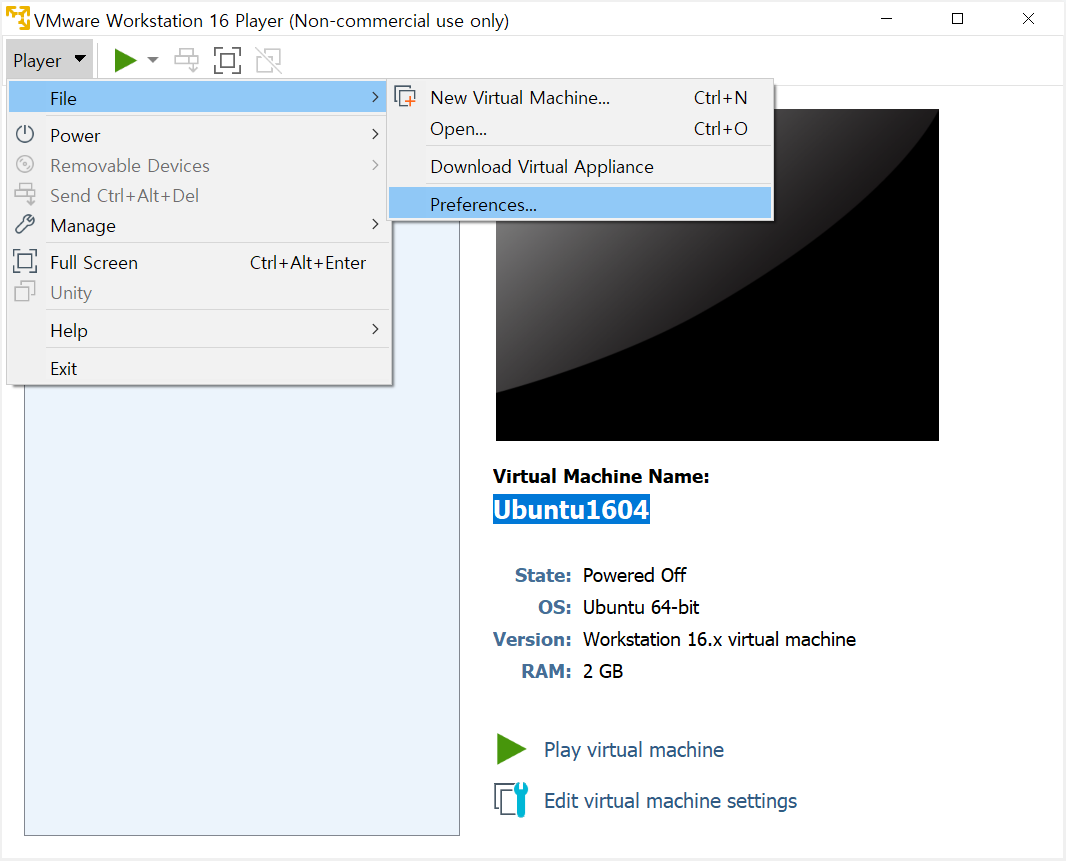Viewport: 1066px width, 861px height.
Task: Choose Full Screen from Player menu
Action: 198,263
